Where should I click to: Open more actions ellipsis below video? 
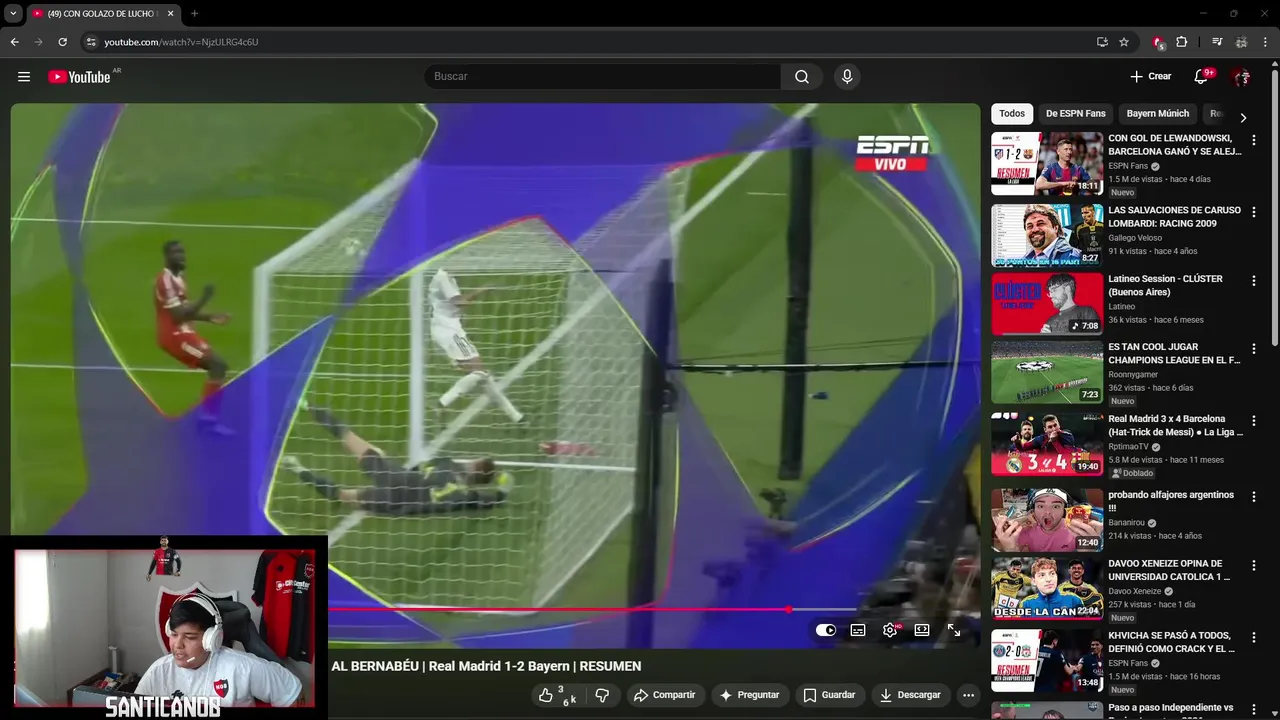(x=968, y=695)
